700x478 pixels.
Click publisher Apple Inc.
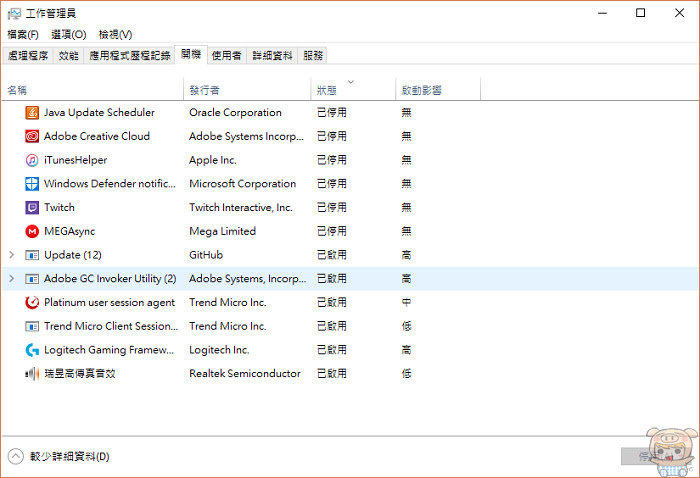tap(212, 160)
